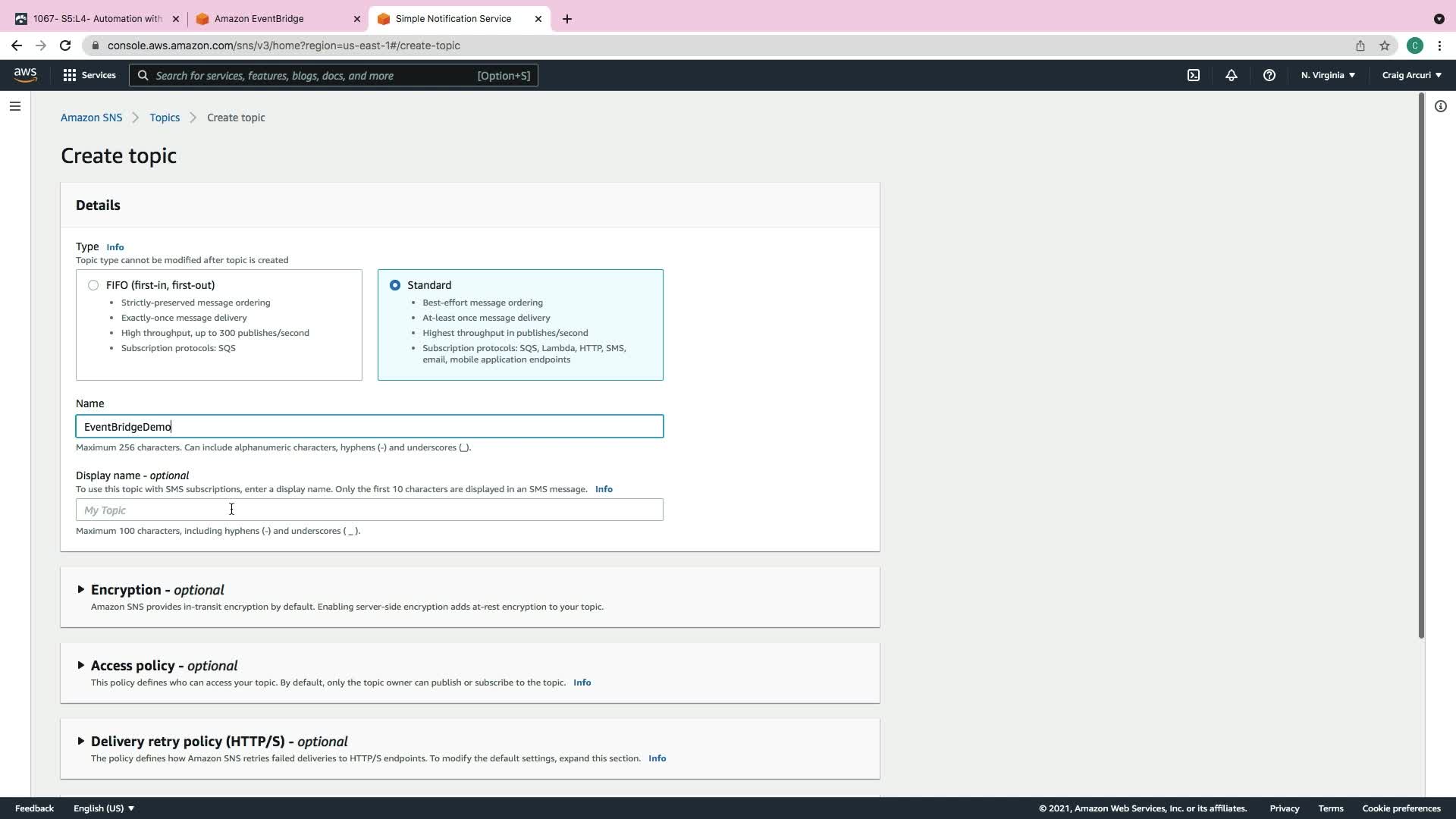This screenshot has height=819, width=1456.
Task: Click Info link next to Type
Action: pyautogui.click(x=115, y=247)
